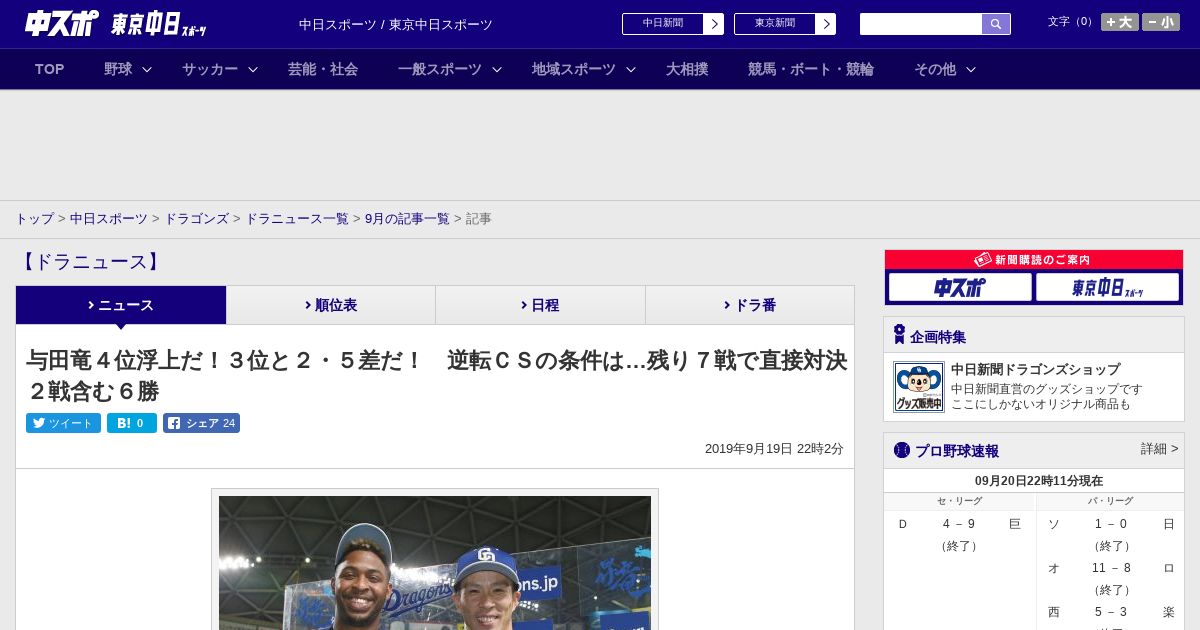Focus the site search input field

click(921, 24)
